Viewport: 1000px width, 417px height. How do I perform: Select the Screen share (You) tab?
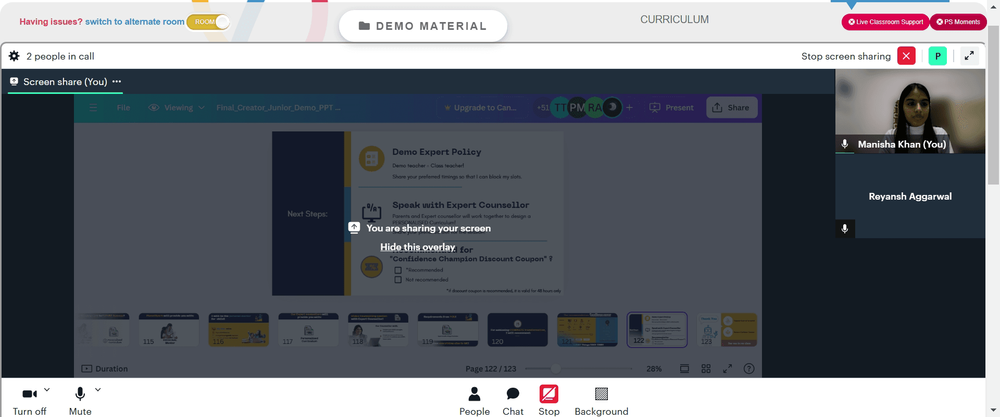[64, 82]
